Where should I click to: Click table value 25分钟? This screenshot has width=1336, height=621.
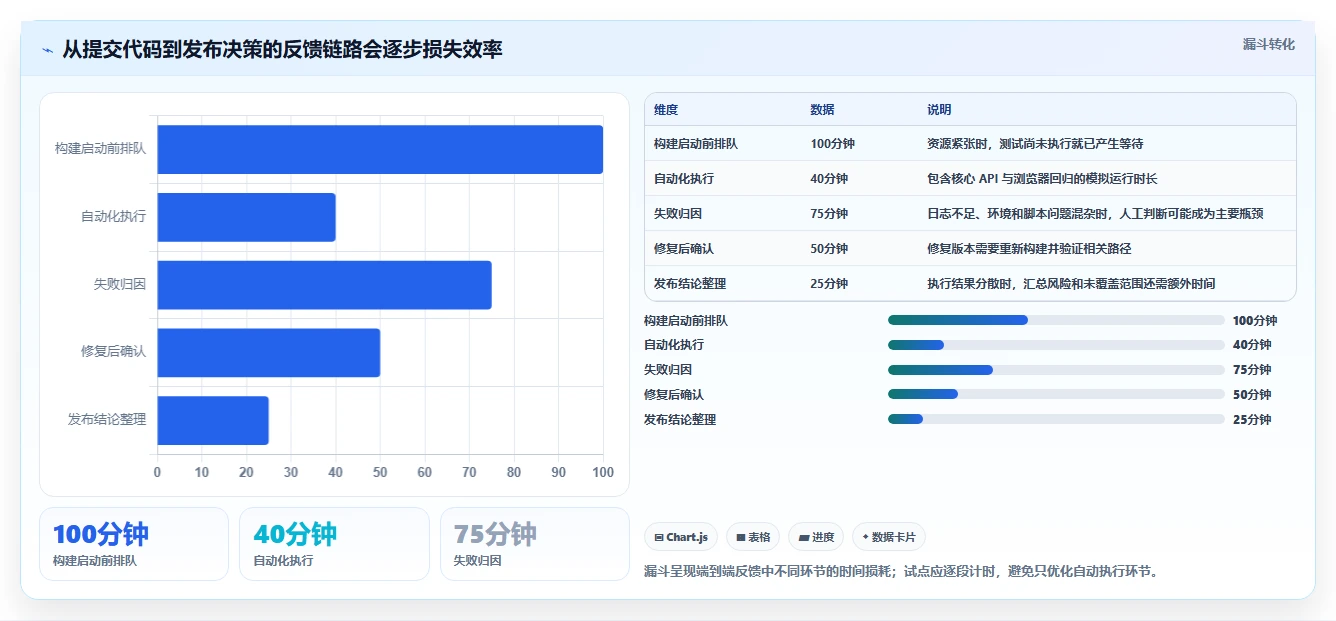829,284
